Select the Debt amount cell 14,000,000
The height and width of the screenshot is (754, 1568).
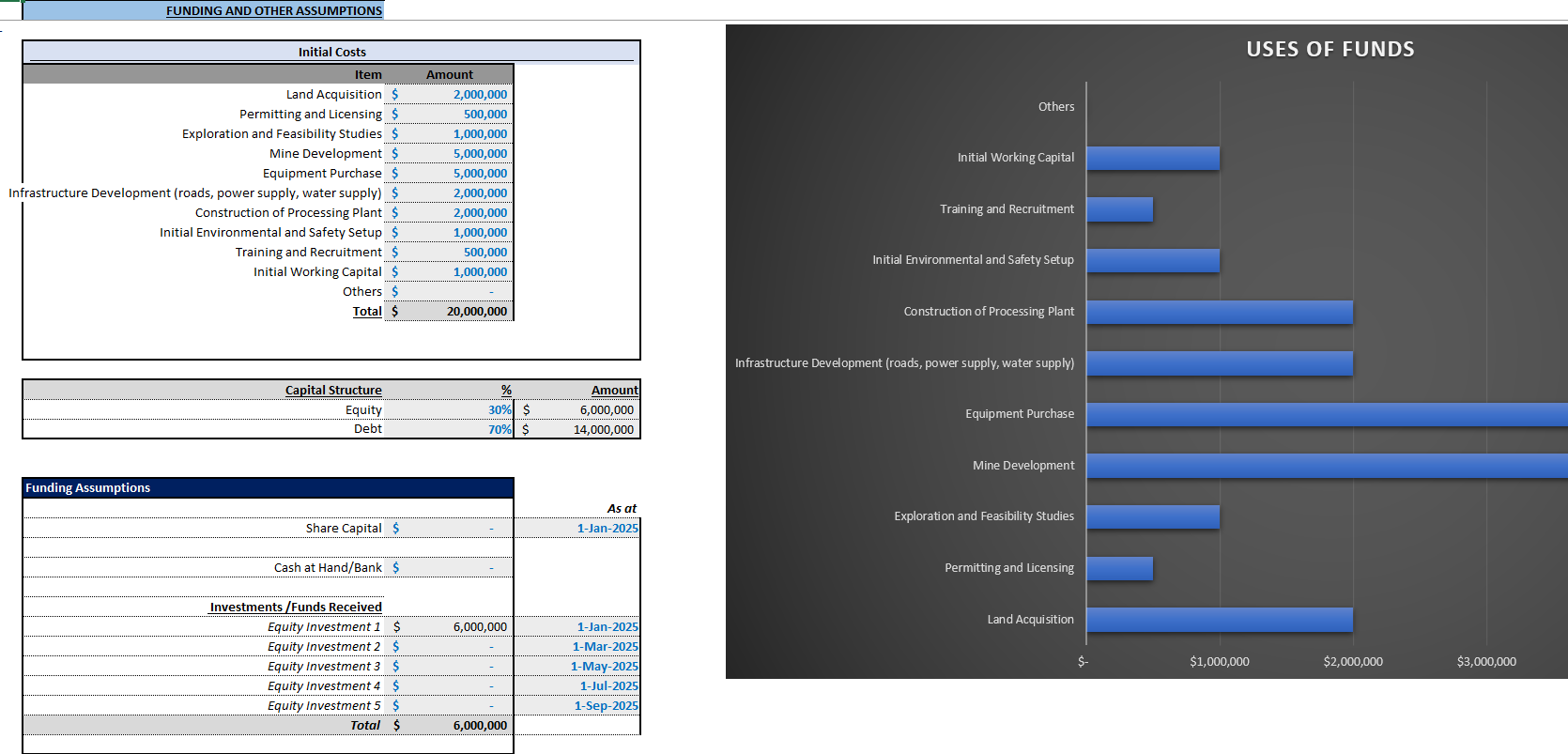pyautogui.click(x=576, y=429)
